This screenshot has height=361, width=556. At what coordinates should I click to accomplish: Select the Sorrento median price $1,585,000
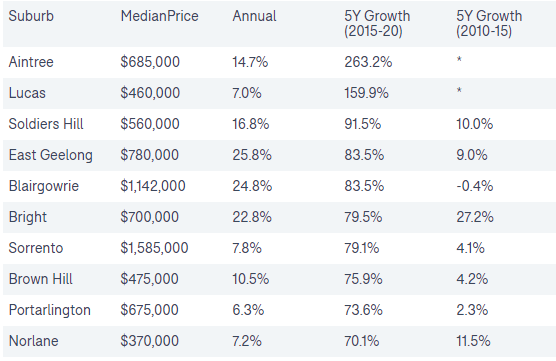[154, 248]
